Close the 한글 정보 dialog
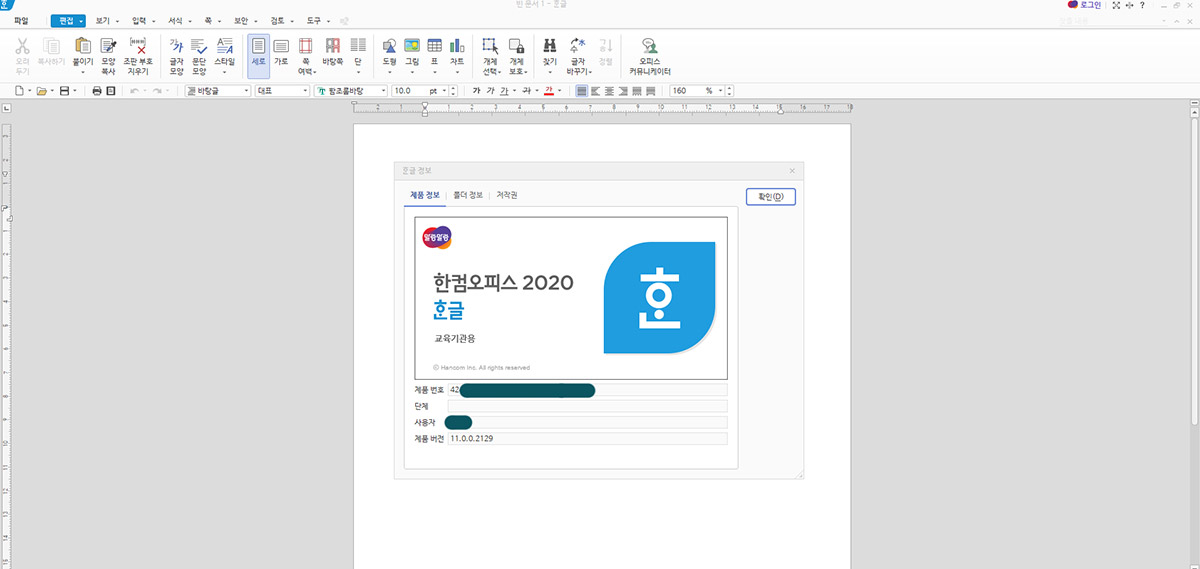 pyautogui.click(x=792, y=171)
